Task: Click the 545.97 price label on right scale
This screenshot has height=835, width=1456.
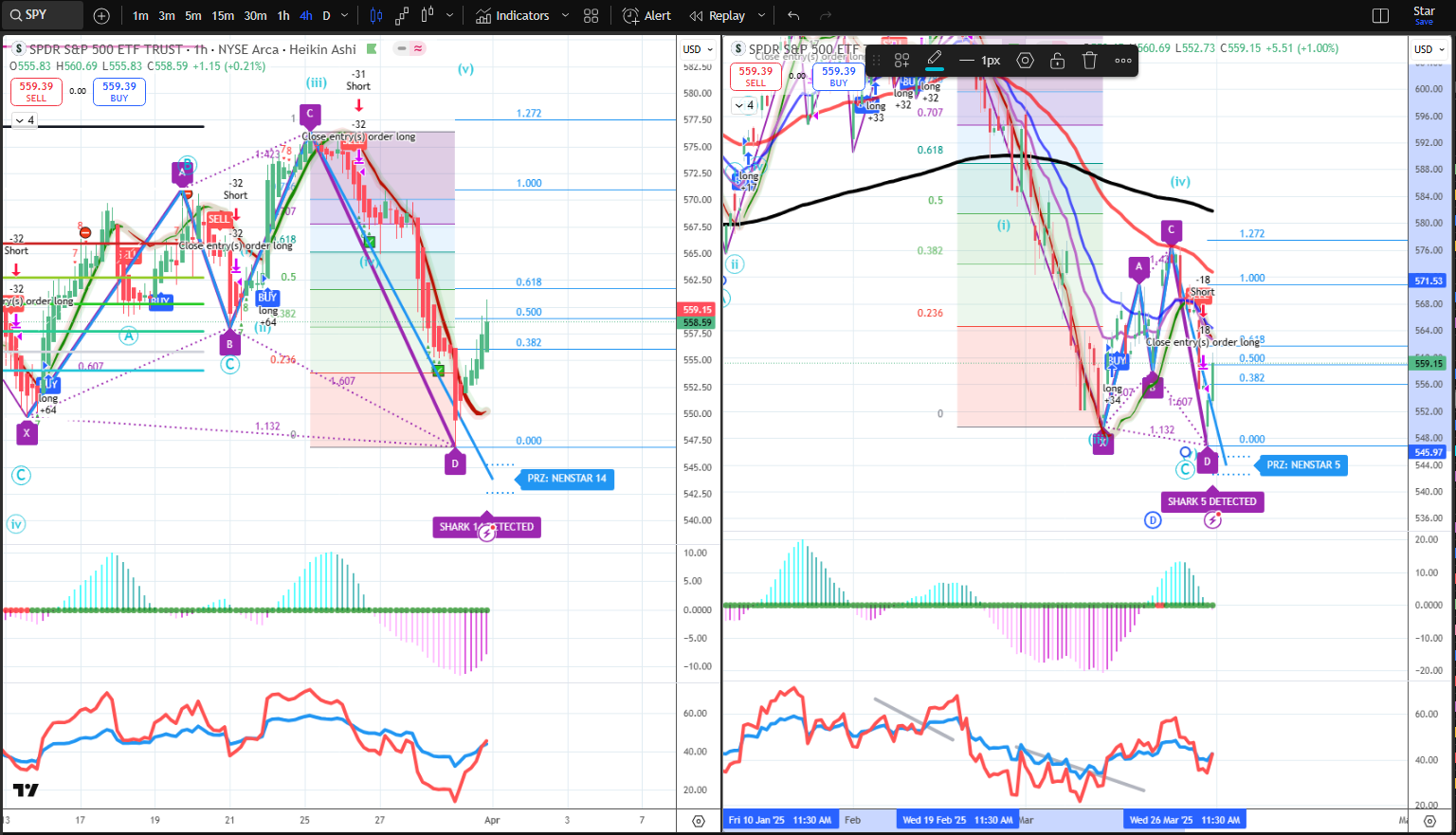Action: pyautogui.click(x=1429, y=452)
